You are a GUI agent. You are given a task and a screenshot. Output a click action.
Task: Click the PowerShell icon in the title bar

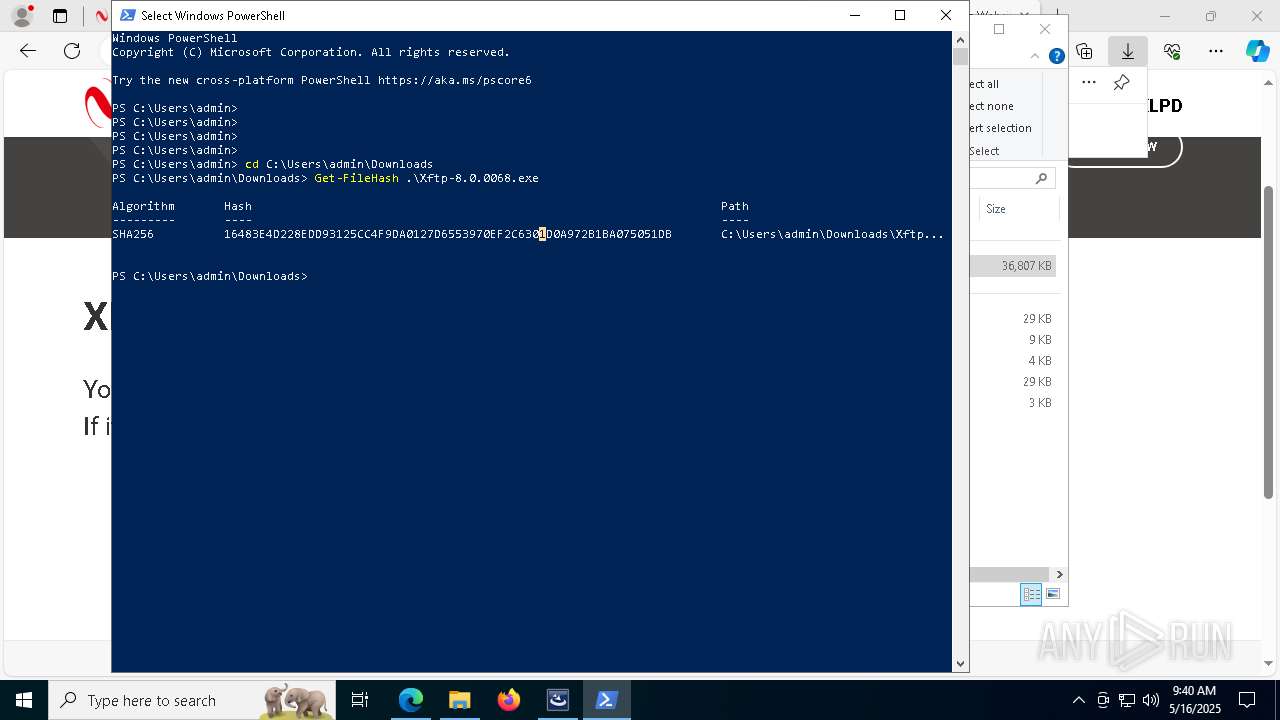pyautogui.click(x=127, y=15)
